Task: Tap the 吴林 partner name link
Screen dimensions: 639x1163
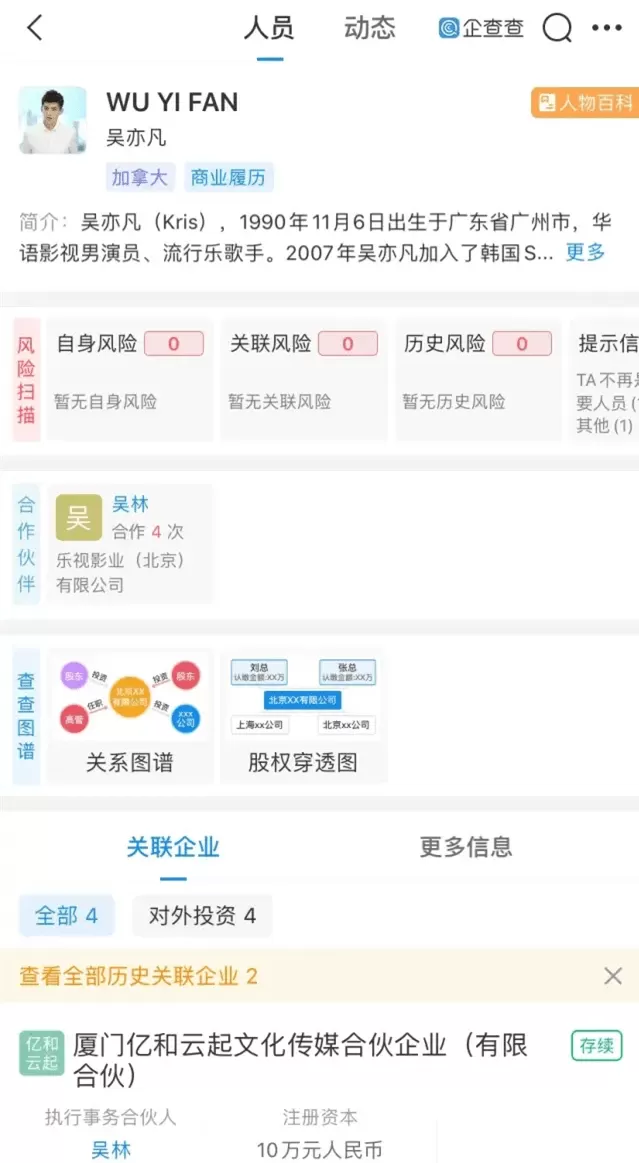Action: [x=130, y=504]
